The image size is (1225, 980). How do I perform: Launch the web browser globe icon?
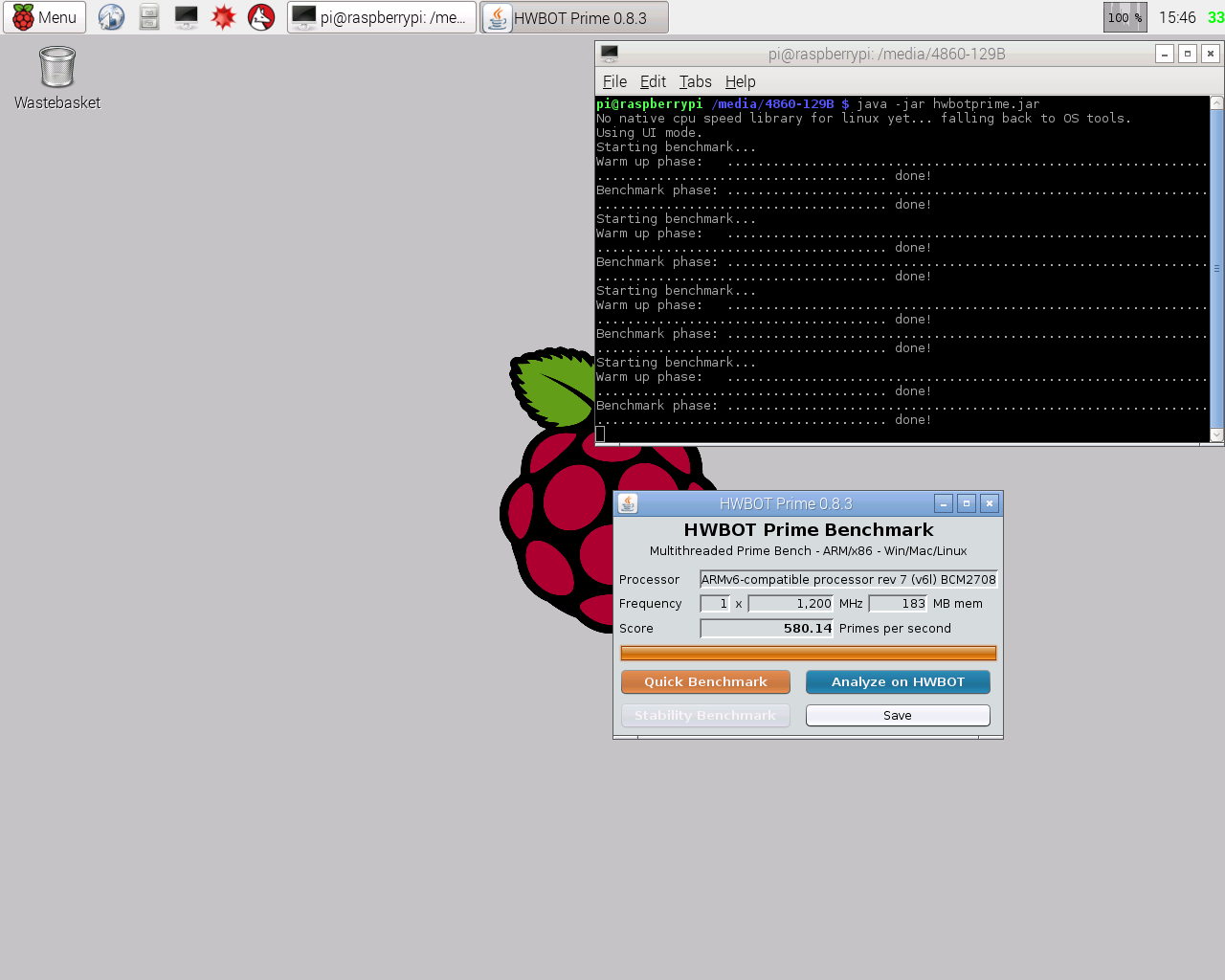click(x=111, y=17)
